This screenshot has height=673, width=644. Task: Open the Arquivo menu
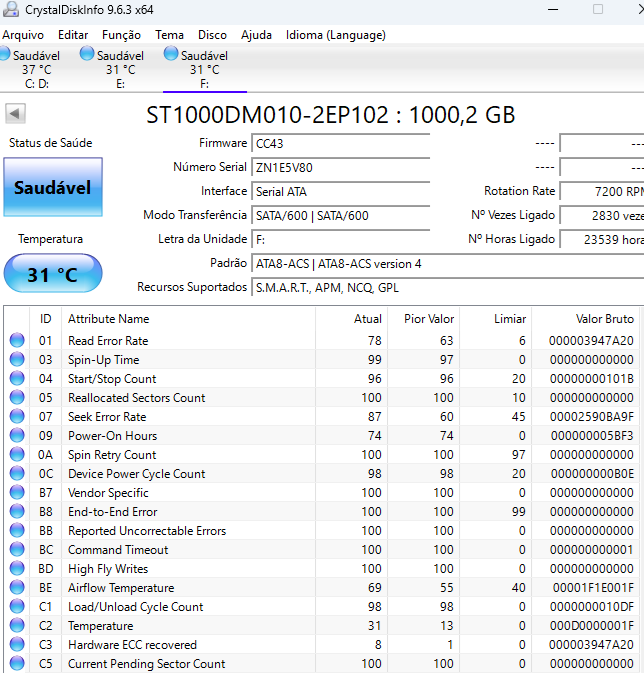click(23, 35)
